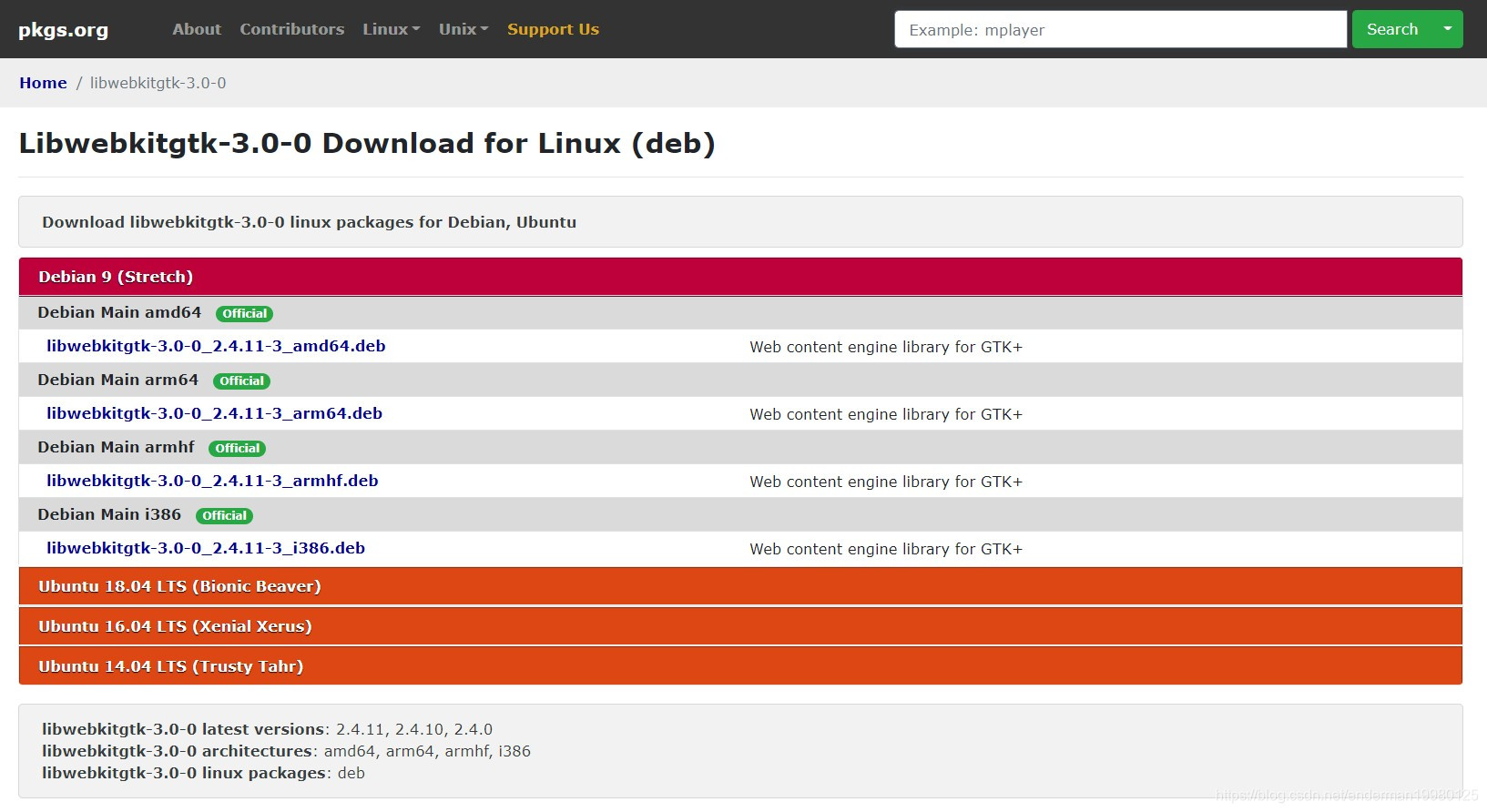Focus the package search input field

coord(1120,29)
